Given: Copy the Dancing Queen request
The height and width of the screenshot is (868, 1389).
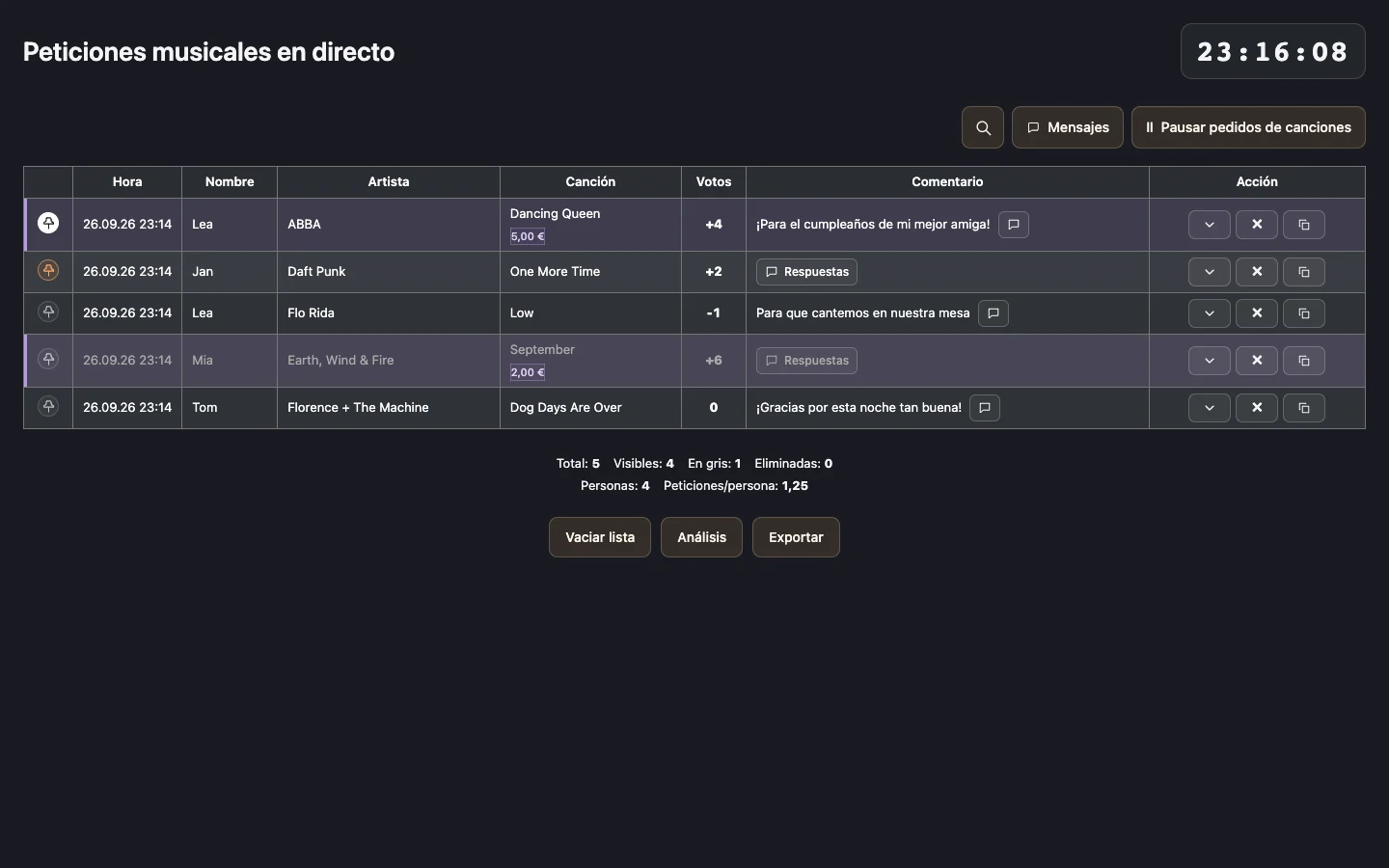Looking at the screenshot, I should tap(1304, 225).
